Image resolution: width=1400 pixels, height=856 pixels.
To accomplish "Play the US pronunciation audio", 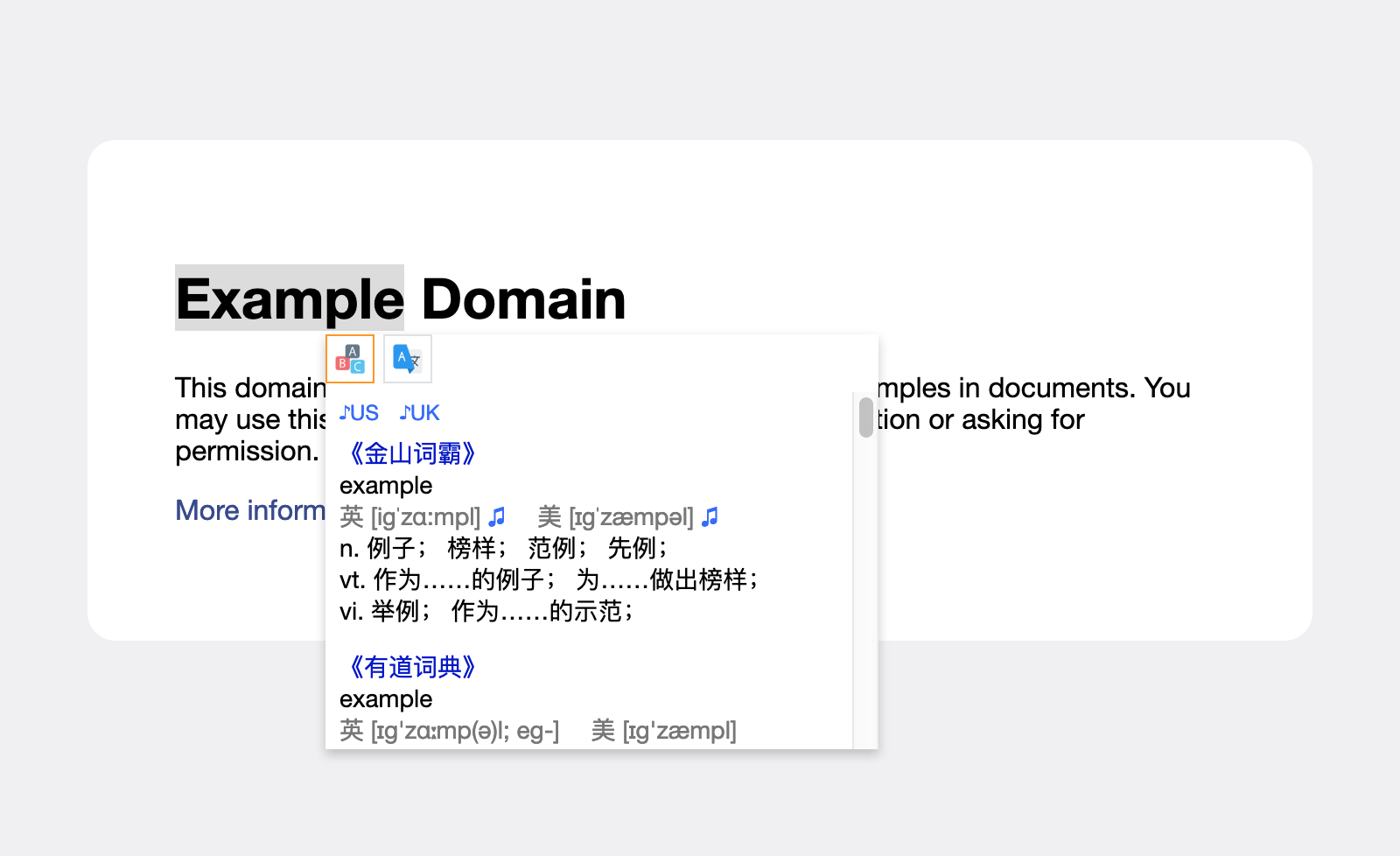I will [x=359, y=413].
